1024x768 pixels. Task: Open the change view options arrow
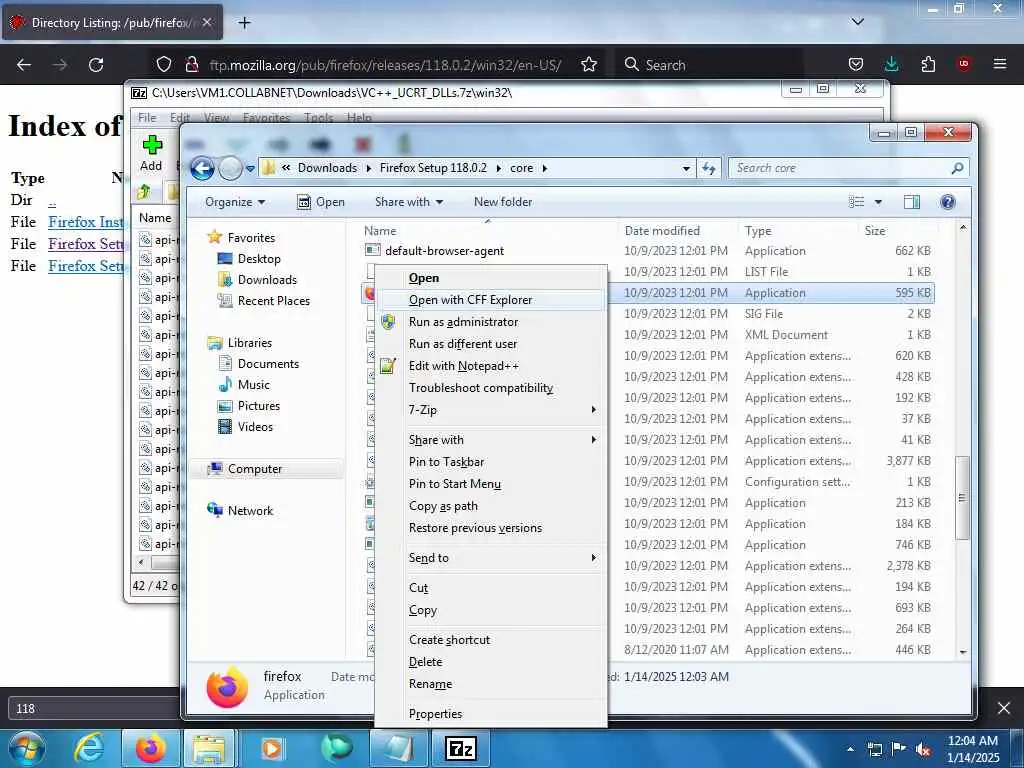878,202
